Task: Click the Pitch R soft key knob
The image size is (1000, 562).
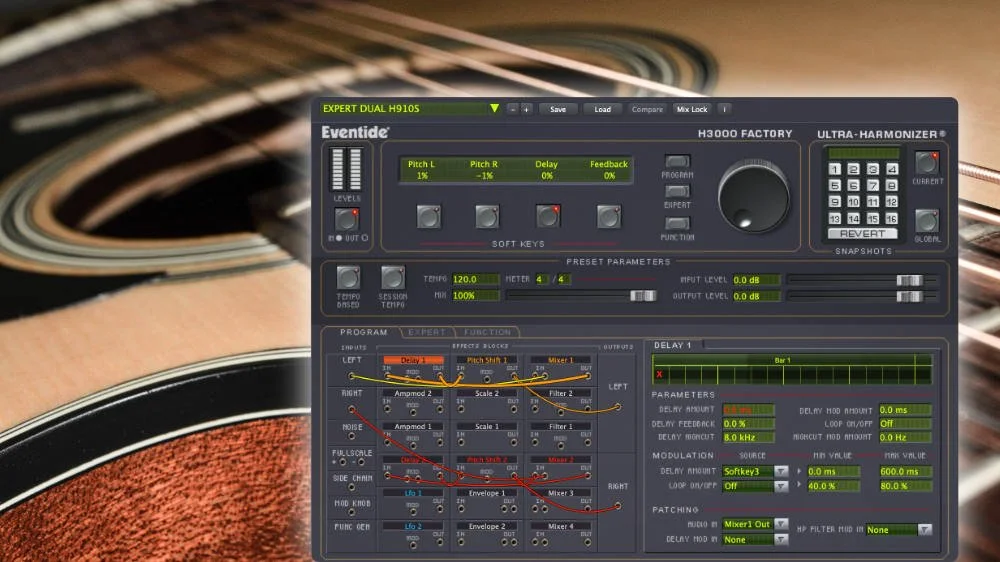Action: pyautogui.click(x=487, y=217)
